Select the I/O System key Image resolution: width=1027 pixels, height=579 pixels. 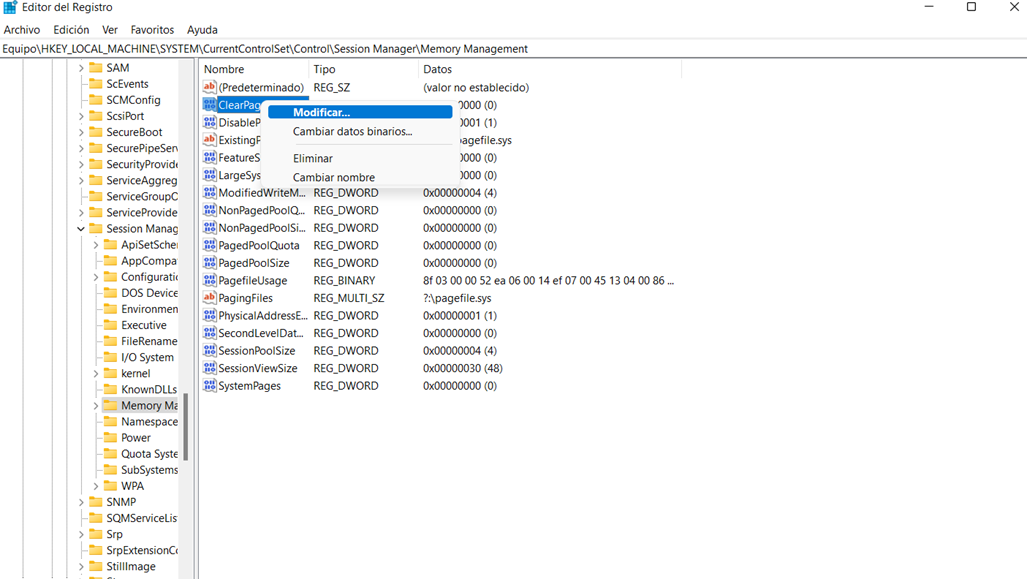[x=147, y=357]
